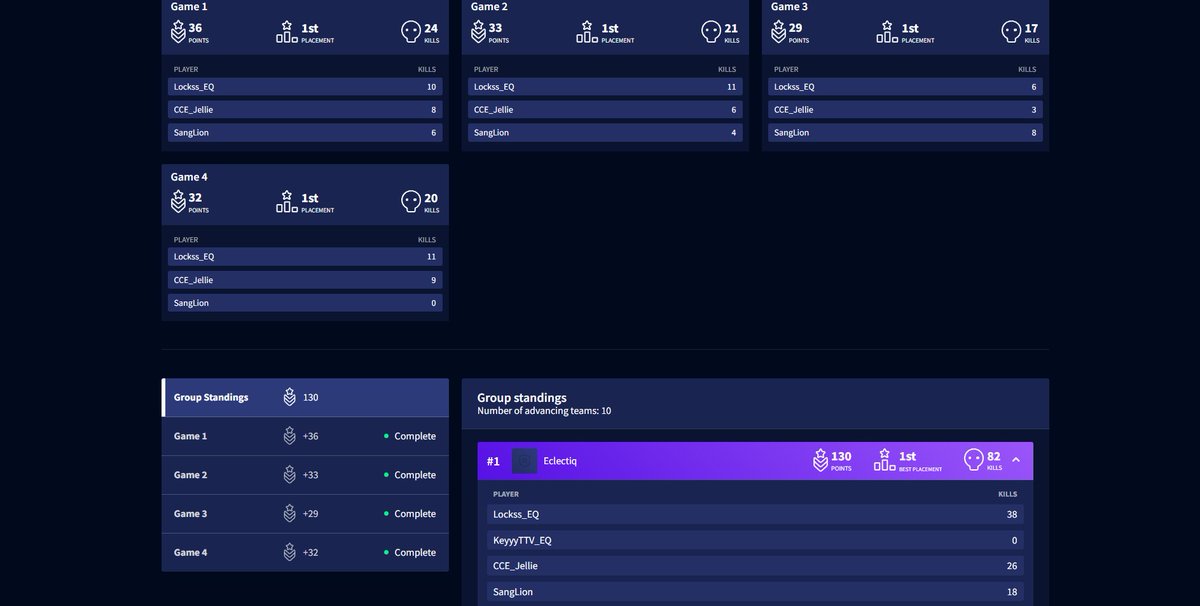Click the Eclectiq team logo

pos(524,461)
